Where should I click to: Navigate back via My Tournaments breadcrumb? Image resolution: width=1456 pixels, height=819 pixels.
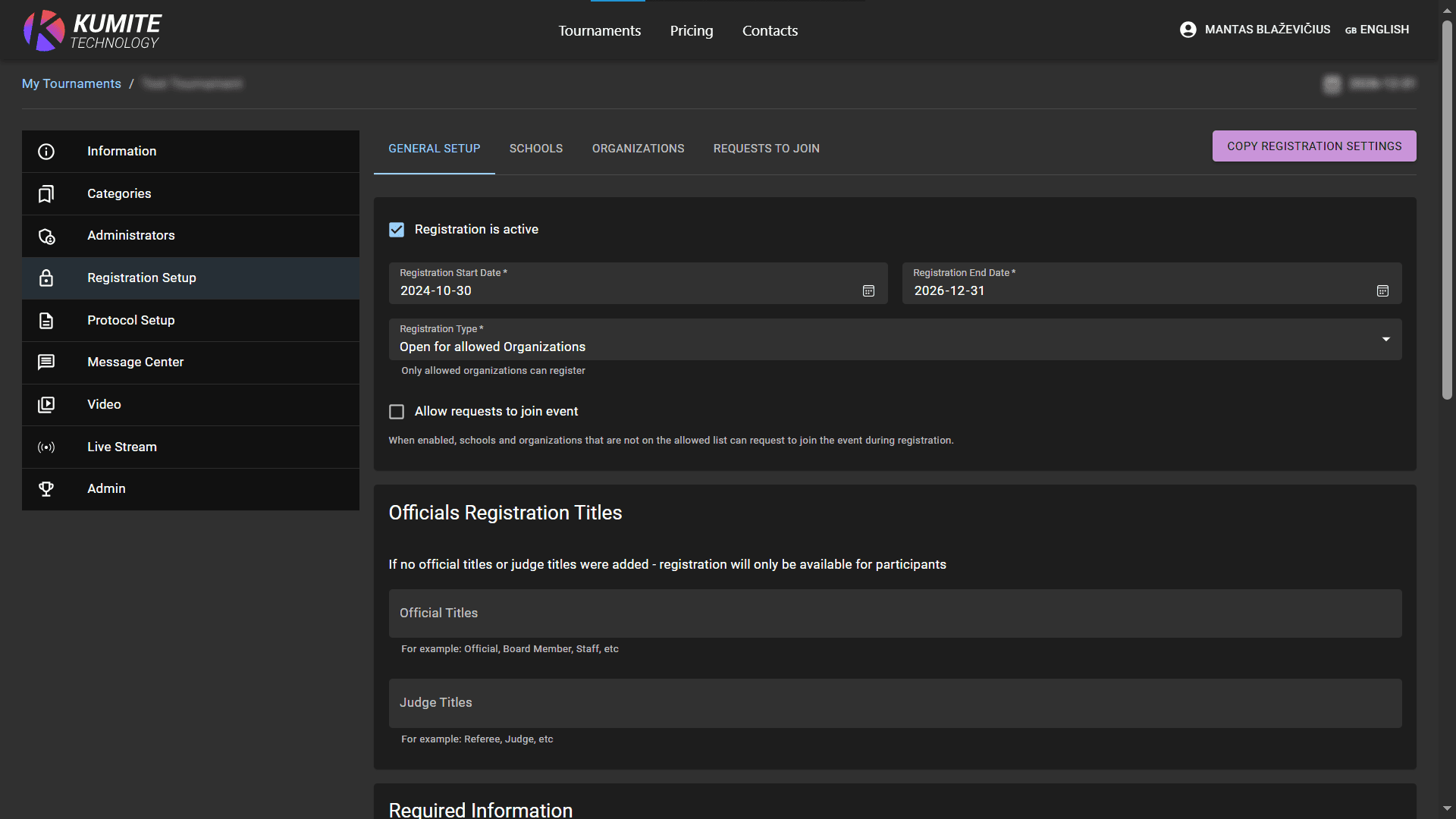coord(71,83)
